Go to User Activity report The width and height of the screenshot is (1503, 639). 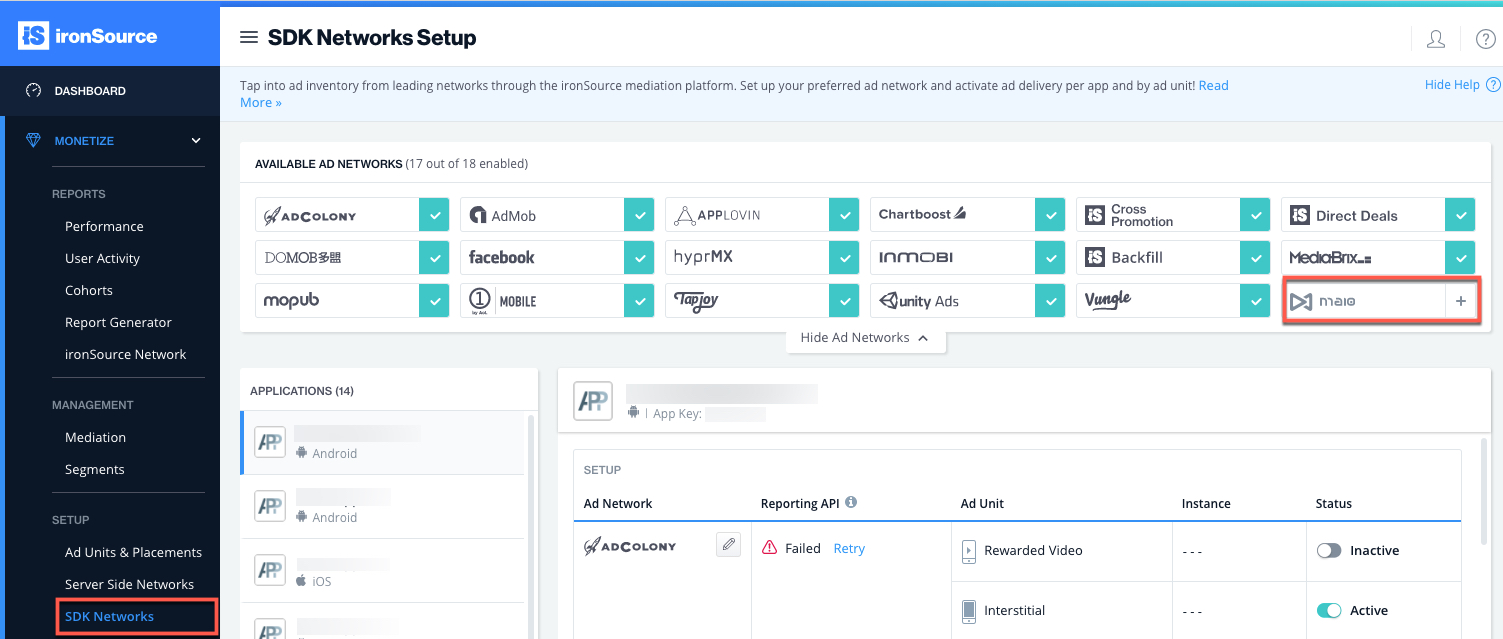pos(102,258)
